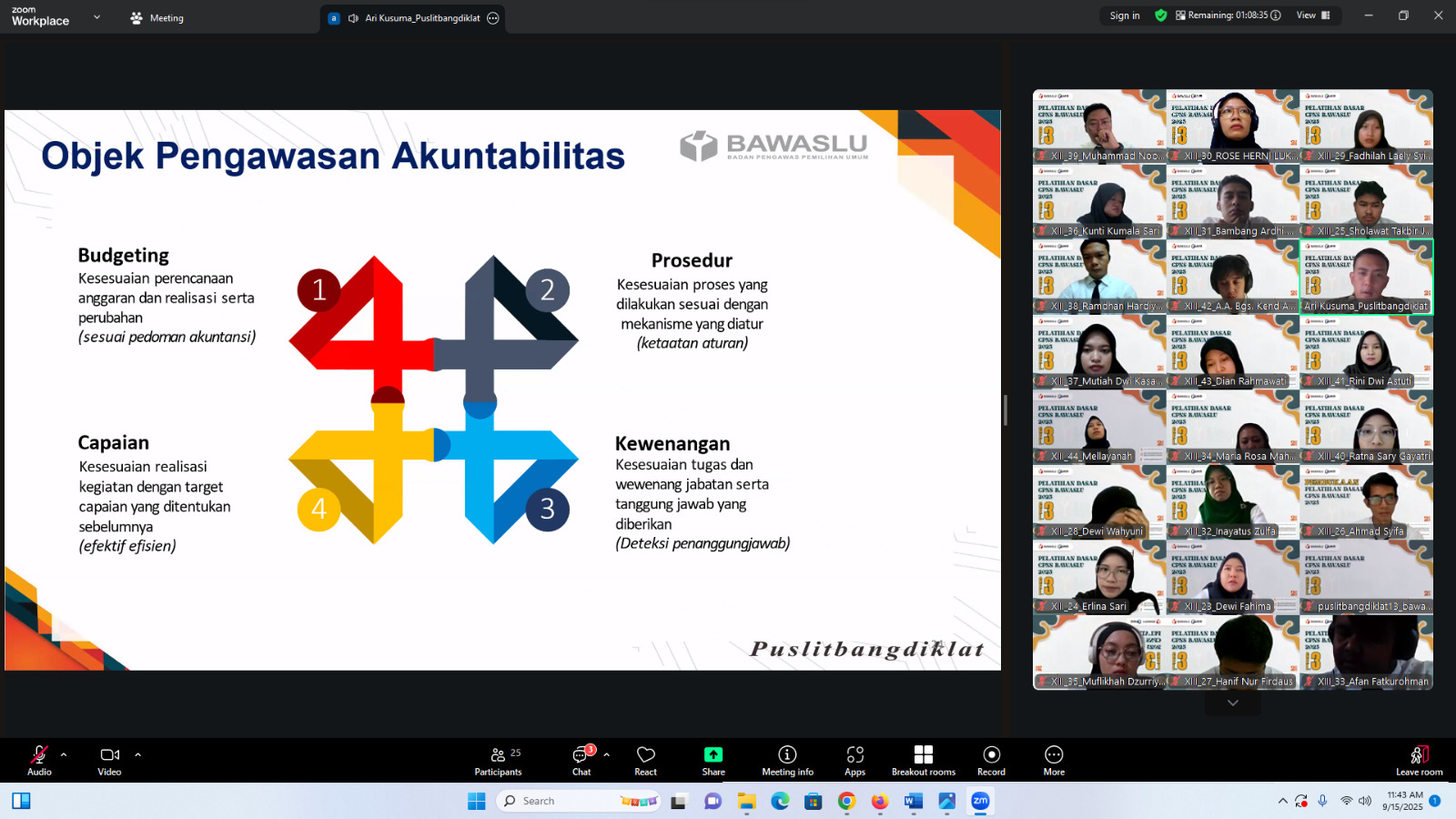
Task: Click the Sign in button
Action: tap(1123, 15)
